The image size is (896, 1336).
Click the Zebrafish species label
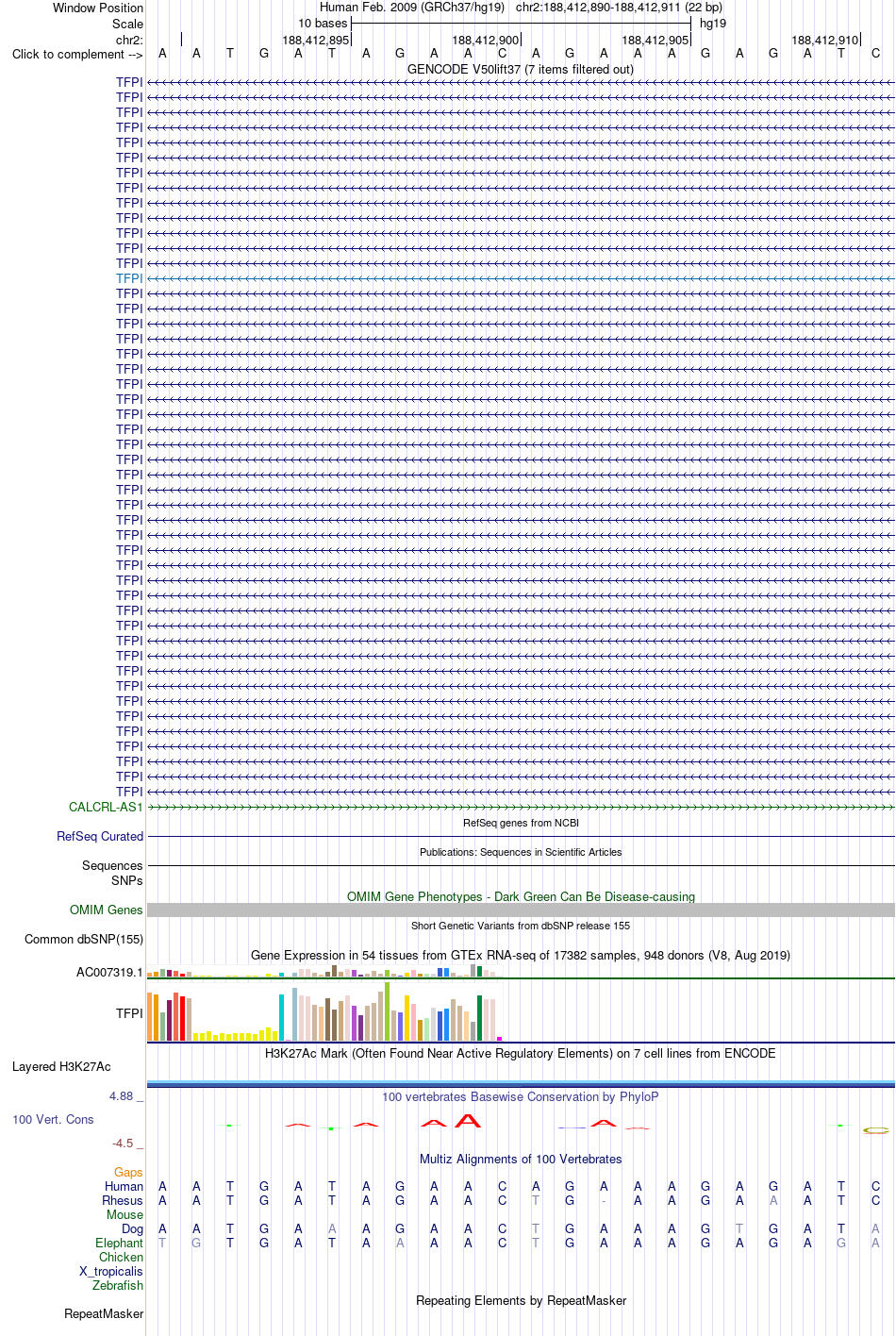click(118, 1285)
